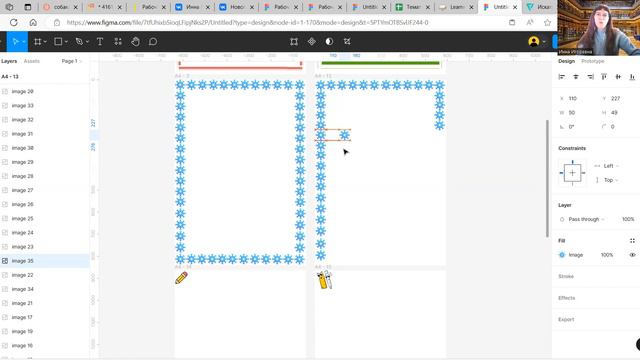640x360 pixels.
Task: Click Layer opacity 100% field
Action: (x=628, y=219)
